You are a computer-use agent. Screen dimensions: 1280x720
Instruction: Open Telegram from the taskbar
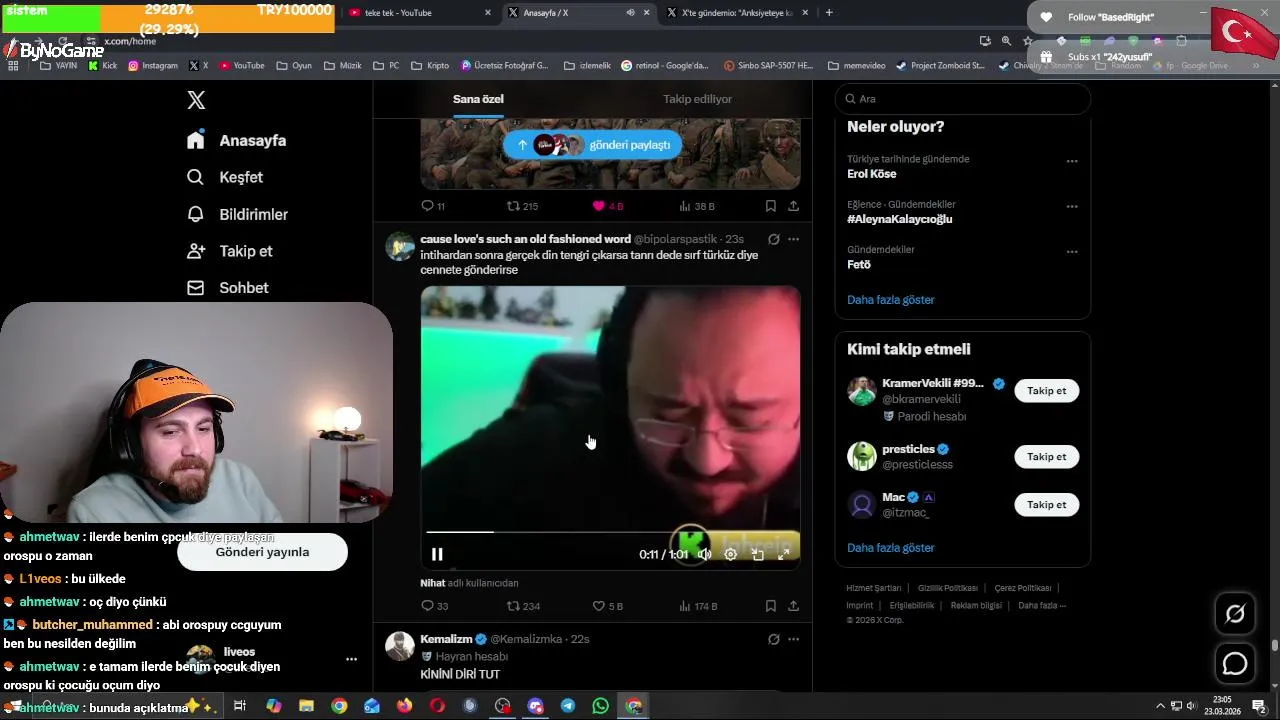tap(568, 706)
